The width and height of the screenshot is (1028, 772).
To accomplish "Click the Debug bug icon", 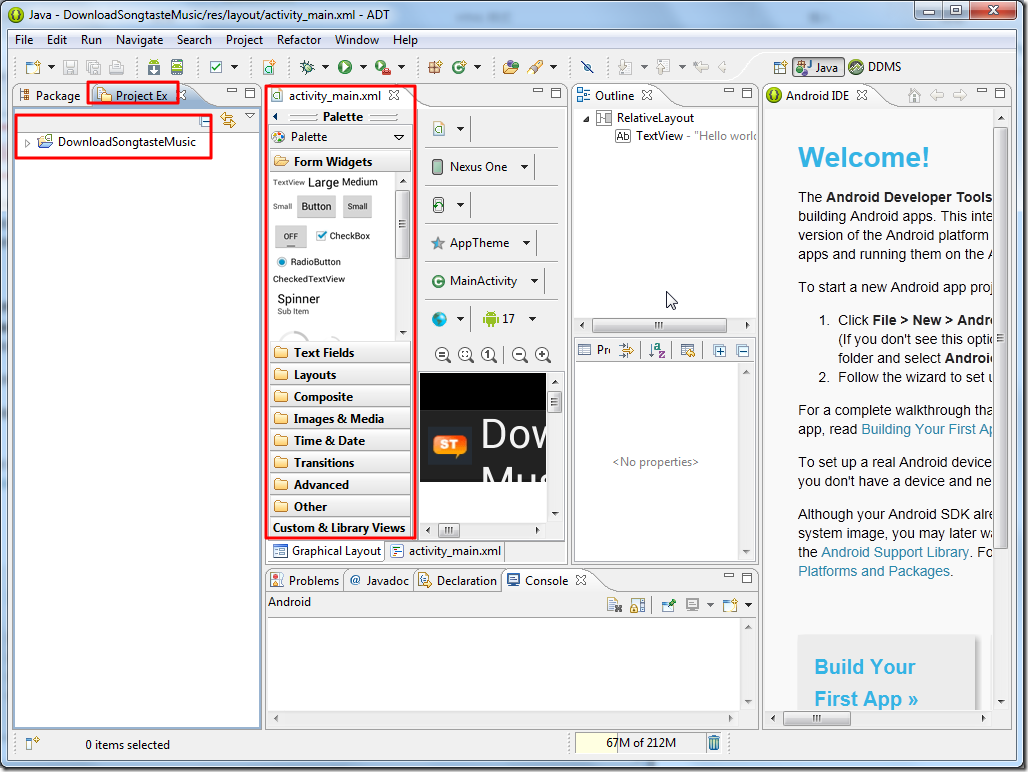I will [307, 67].
